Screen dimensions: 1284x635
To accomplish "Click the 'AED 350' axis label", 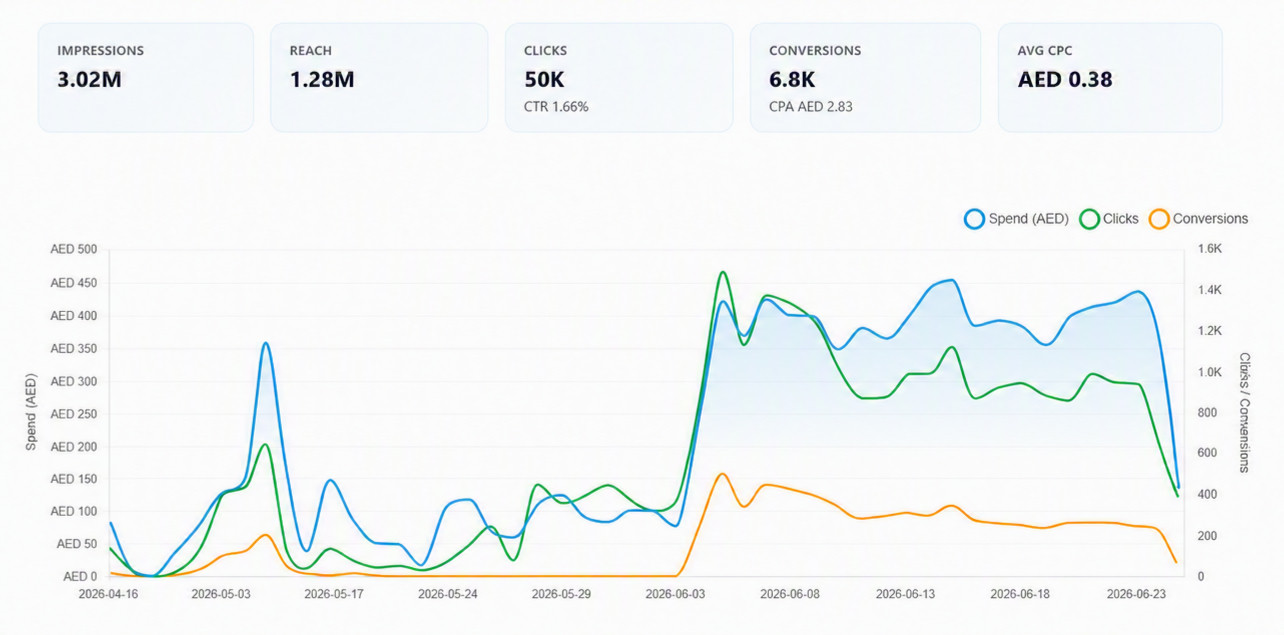I will tap(74, 348).
